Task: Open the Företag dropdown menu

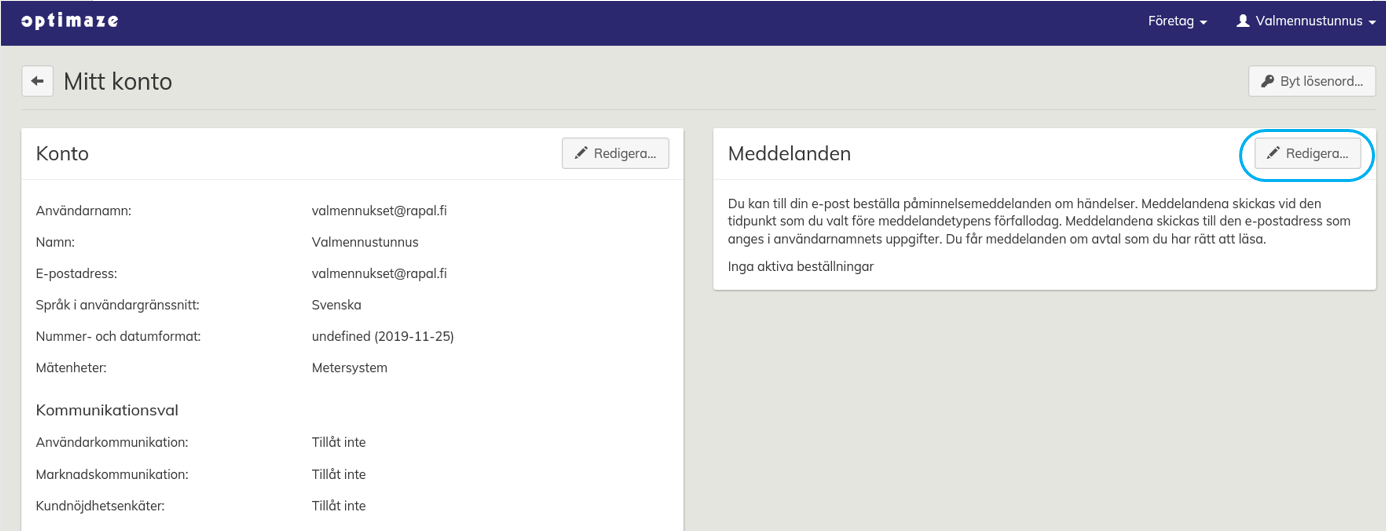Action: [1177, 21]
